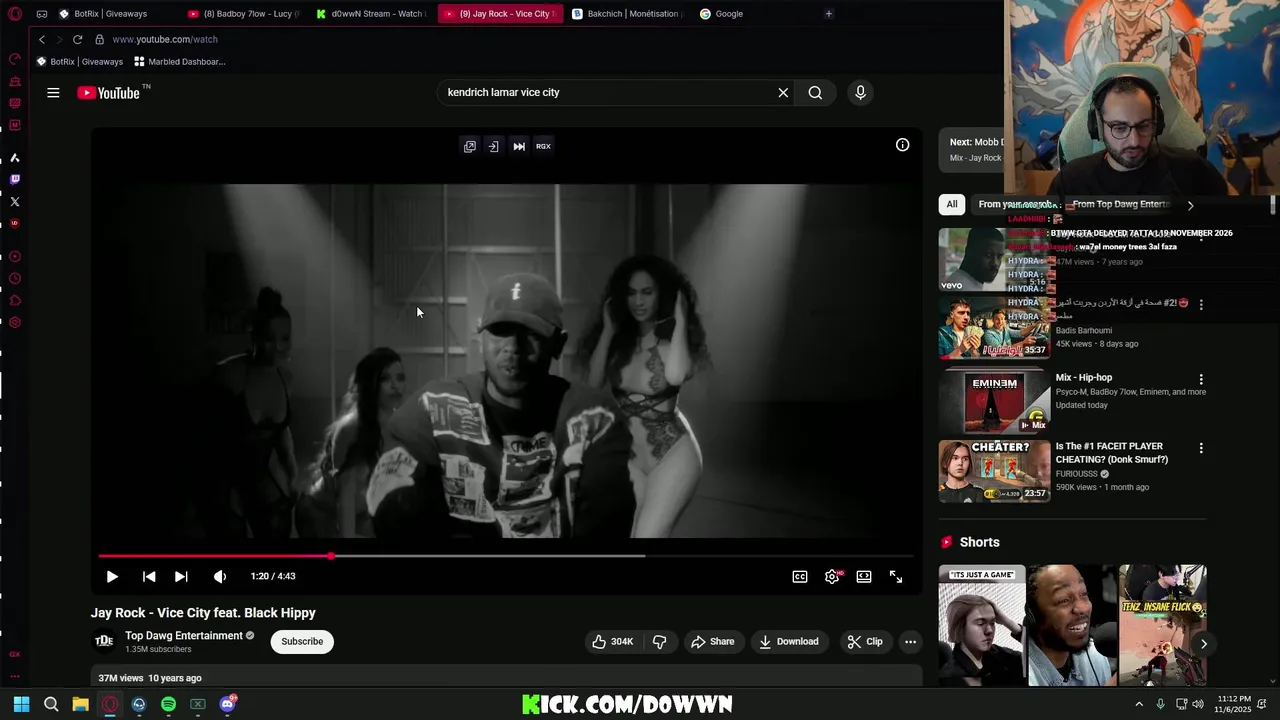Reload the page

point(77,39)
